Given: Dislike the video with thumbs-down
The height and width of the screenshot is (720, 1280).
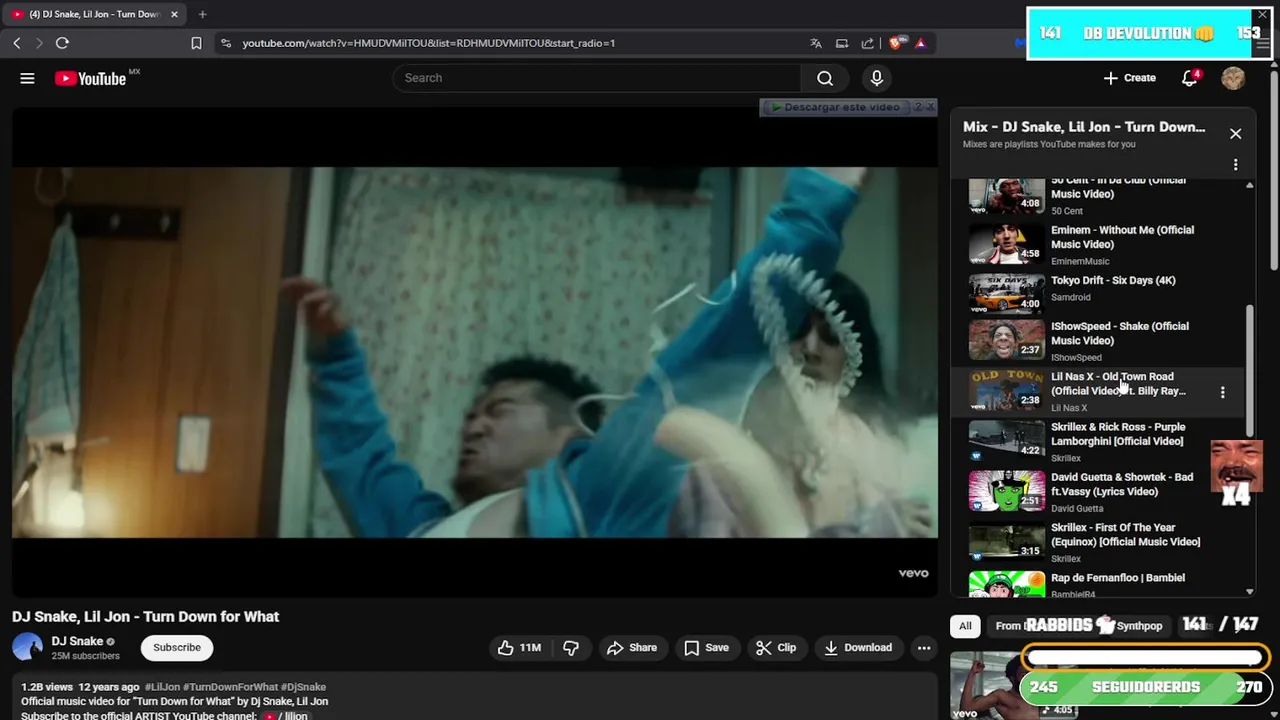Looking at the screenshot, I should (571, 648).
